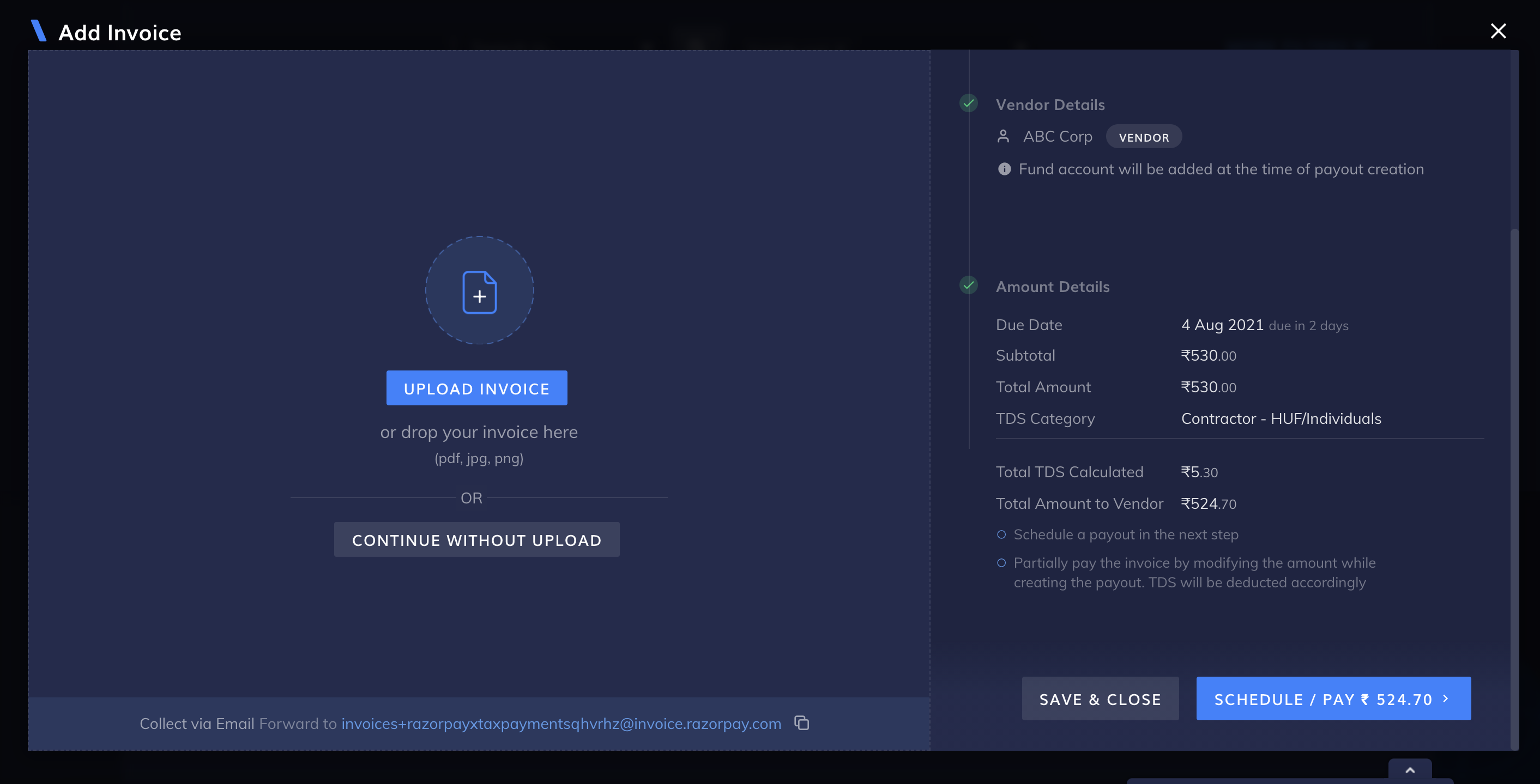Click the 'due in 2 days' text
This screenshot has height=784, width=1540.
[x=1308, y=326]
